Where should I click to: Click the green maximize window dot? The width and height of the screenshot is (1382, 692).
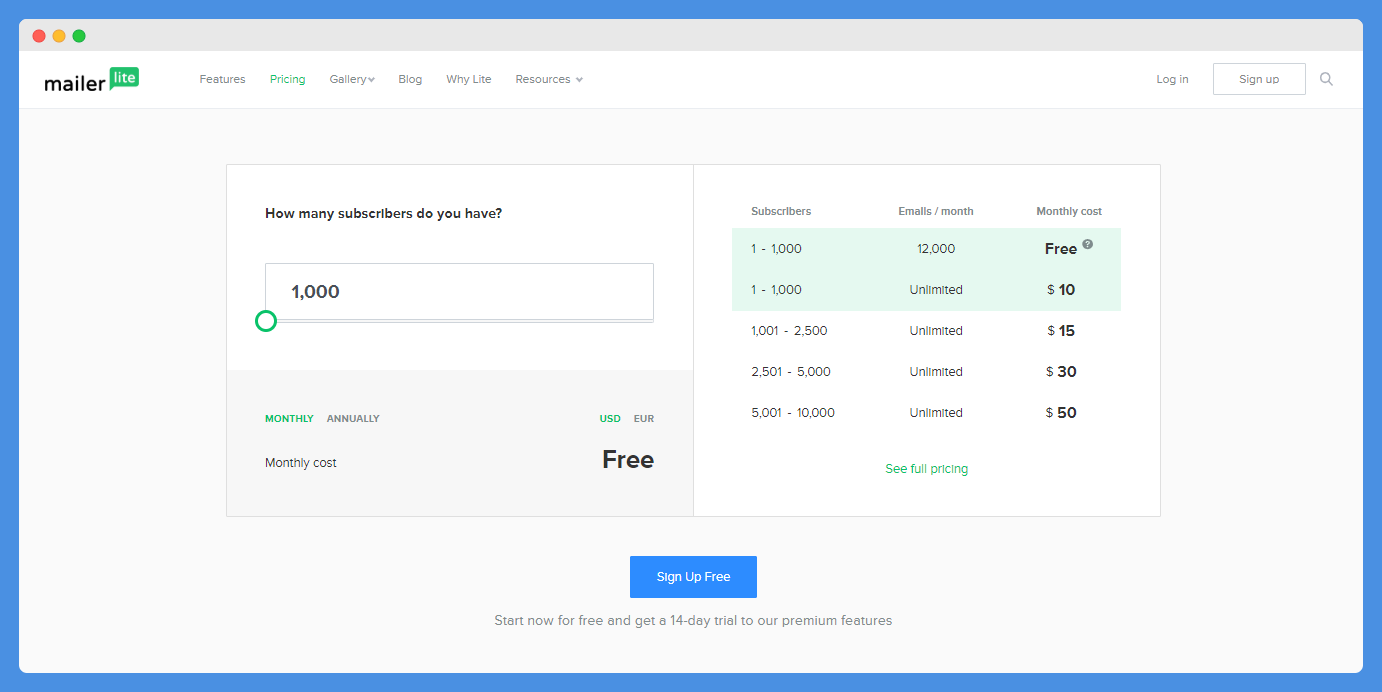(x=79, y=36)
